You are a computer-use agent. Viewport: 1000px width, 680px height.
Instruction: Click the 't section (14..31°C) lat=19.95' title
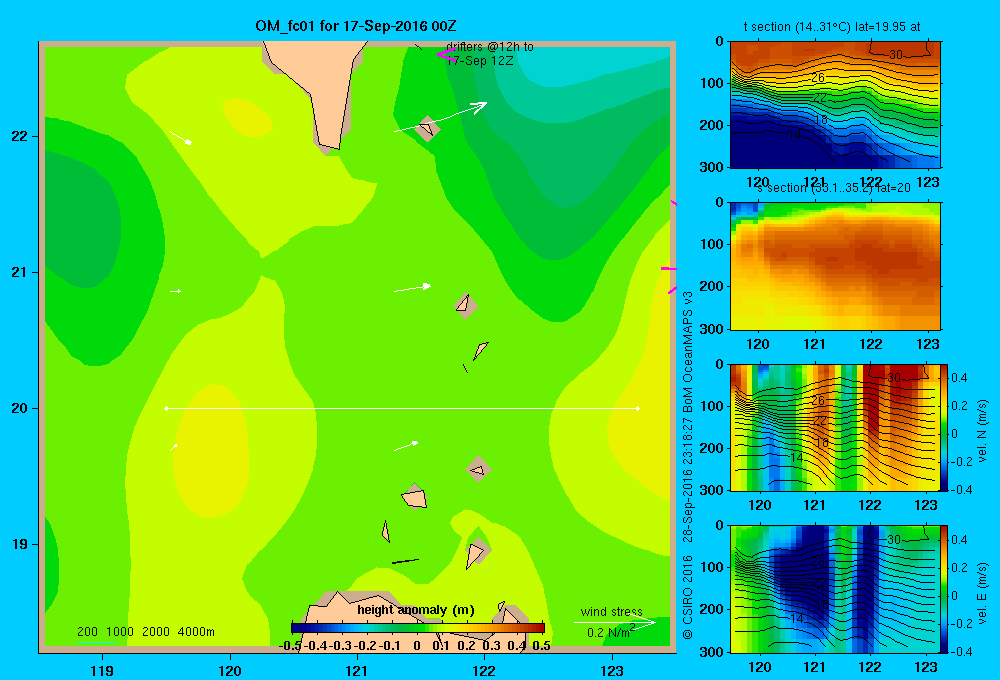tap(832, 27)
